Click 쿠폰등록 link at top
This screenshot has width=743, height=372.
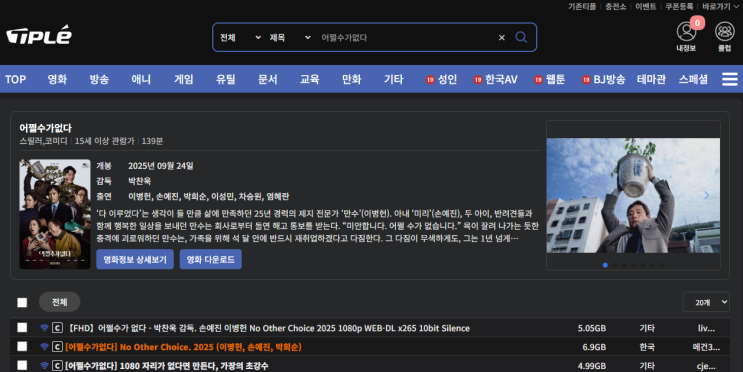(x=679, y=6)
